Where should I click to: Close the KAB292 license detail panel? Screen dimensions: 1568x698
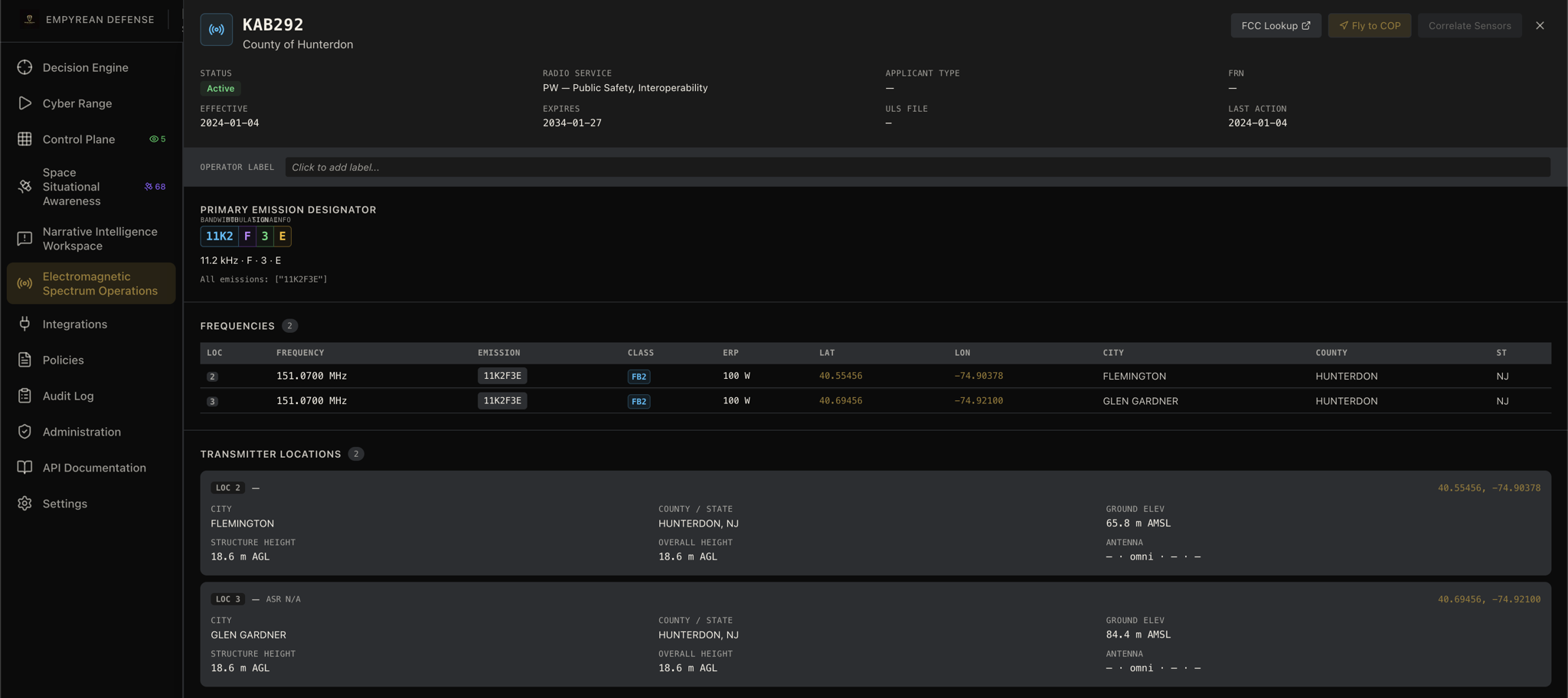(x=1540, y=25)
